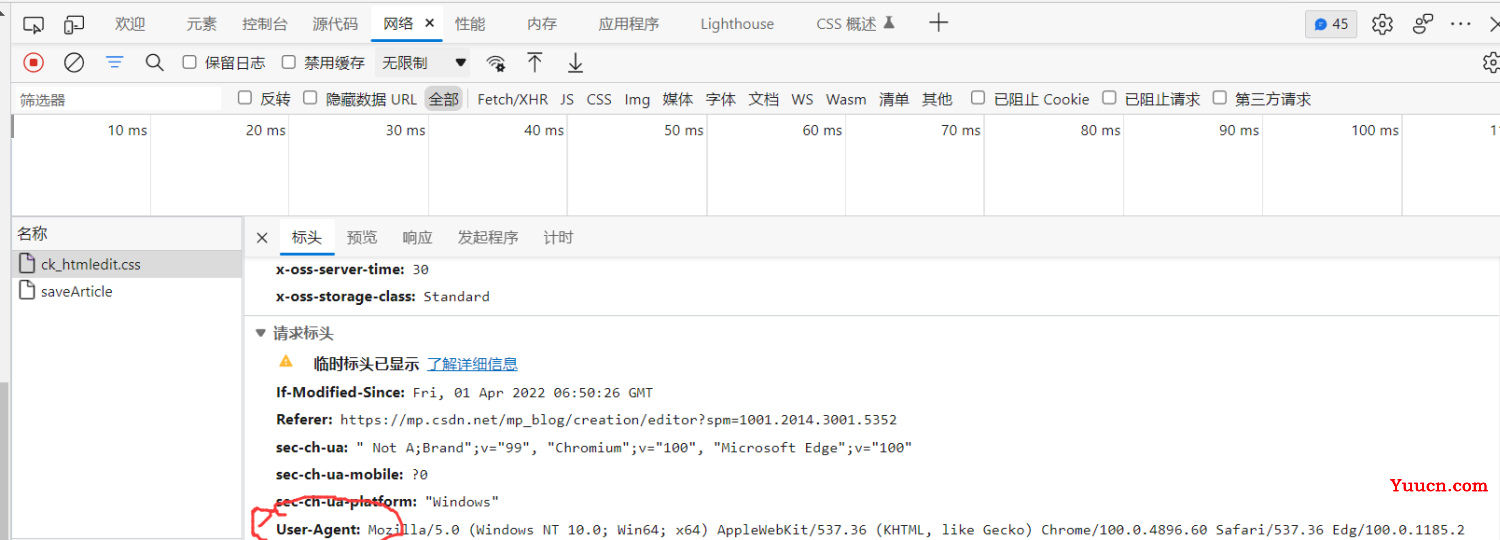This screenshot has width=1500, height=540.
Task: Open the 控制台 tab
Action: pos(265,24)
